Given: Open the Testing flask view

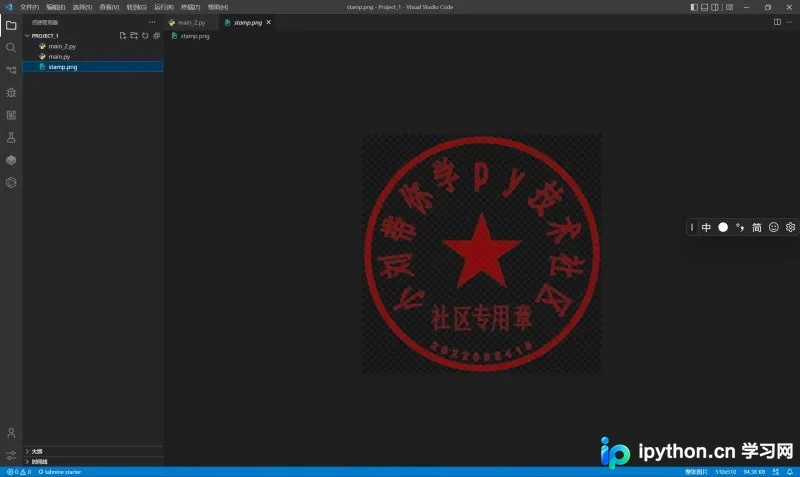Looking at the screenshot, I should coord(11,137).
